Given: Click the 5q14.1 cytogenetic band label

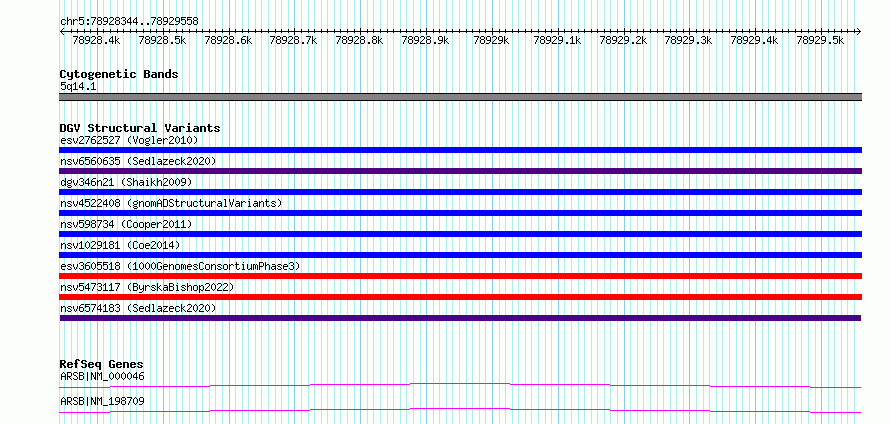Looking at the screenshot, I should click(78, 87).
